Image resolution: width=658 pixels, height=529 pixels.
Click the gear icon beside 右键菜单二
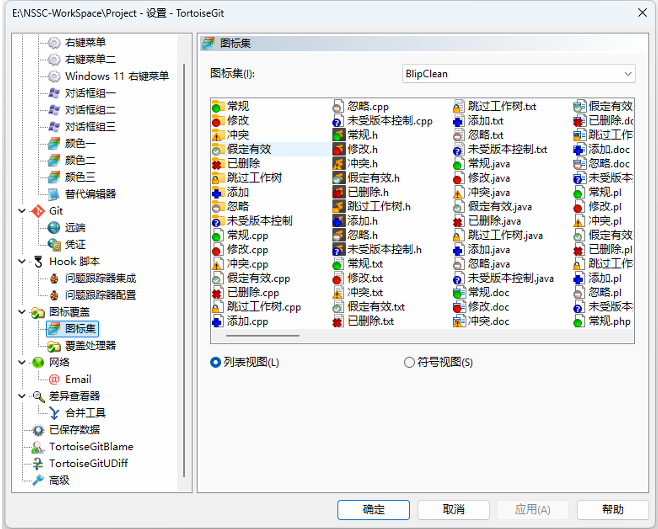click(54, 59)
